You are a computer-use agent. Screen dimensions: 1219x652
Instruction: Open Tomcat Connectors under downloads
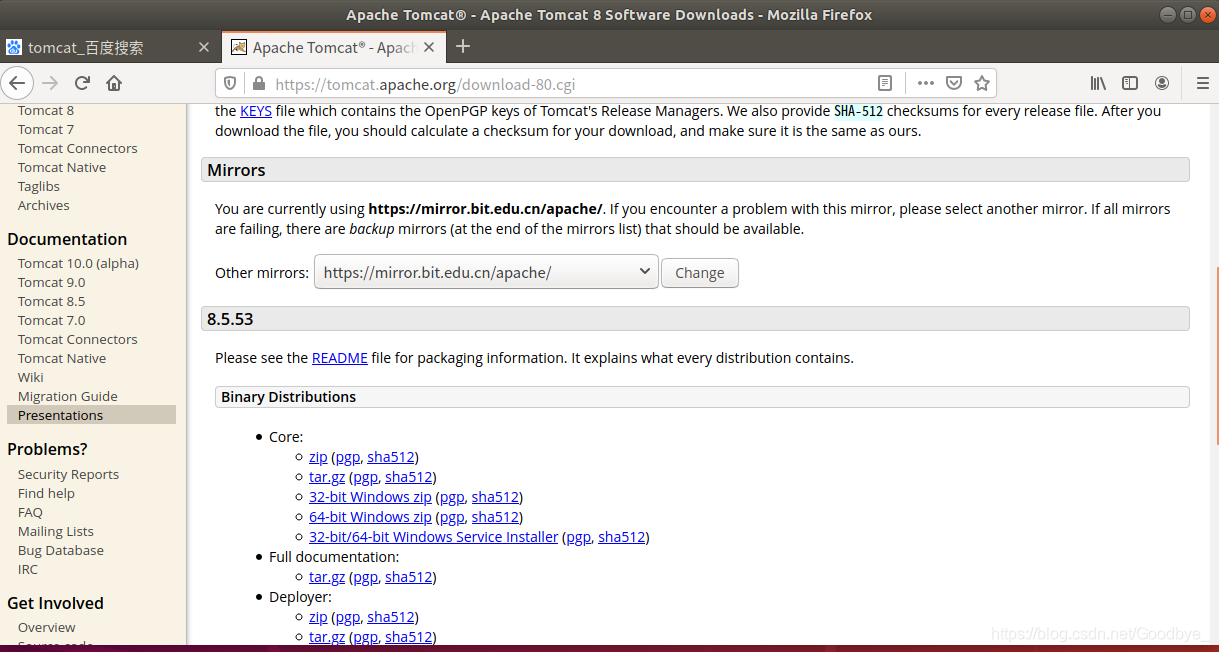pos(78,149)
